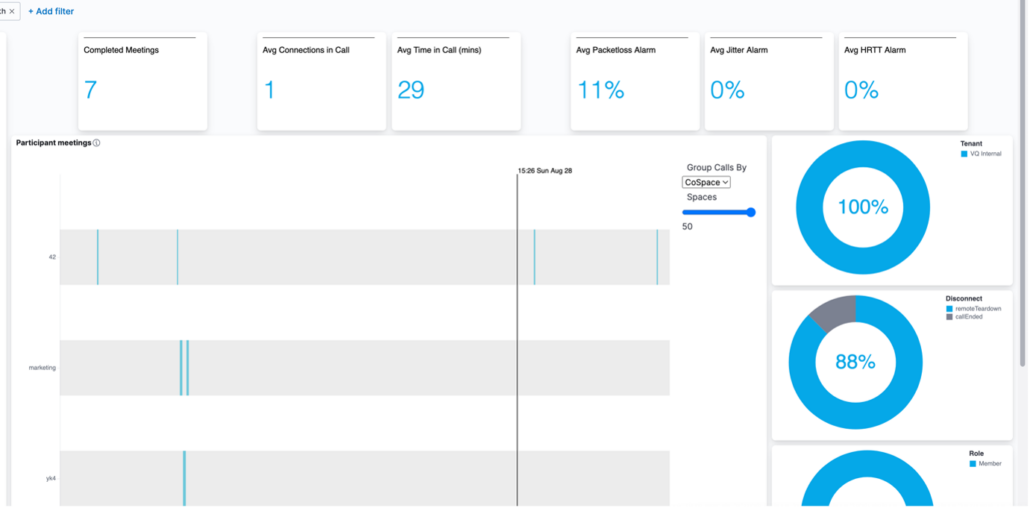
Task: Toggle callEnded legend entry in Disconnect chart
Action: tap(964, 317)
